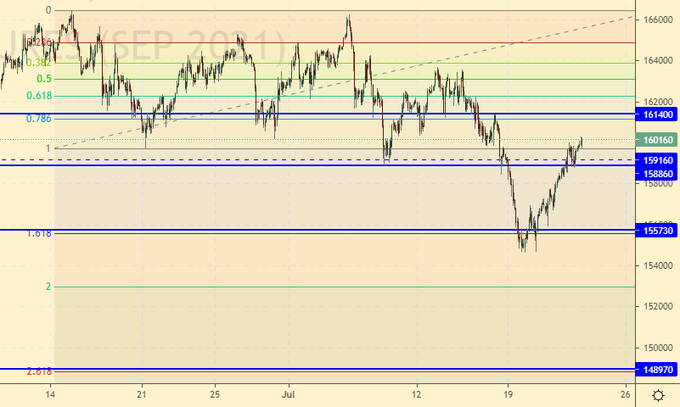Select the 0.382 Fibonacci level label
Viewport: 680px width, 407px height.
click(39, 61)
